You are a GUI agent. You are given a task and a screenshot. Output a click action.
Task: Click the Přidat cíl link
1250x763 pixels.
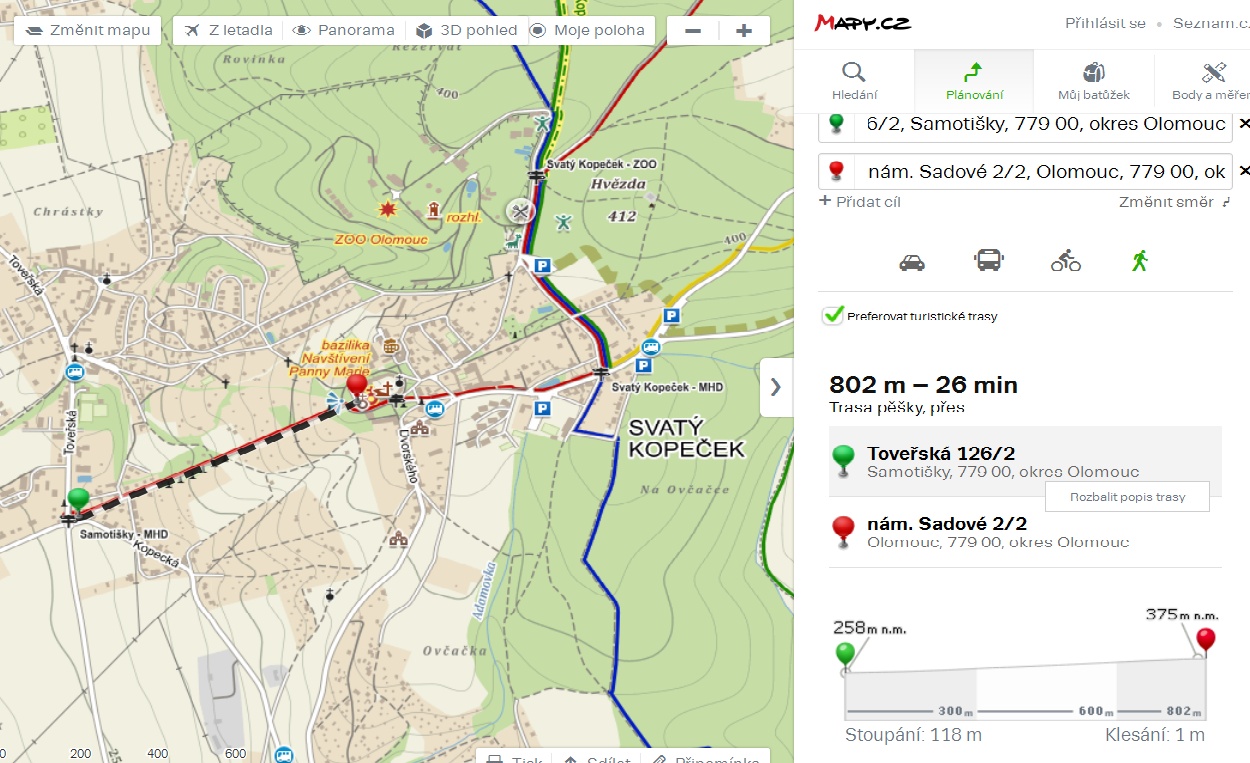pyautogui.click(x=860, y=202)
